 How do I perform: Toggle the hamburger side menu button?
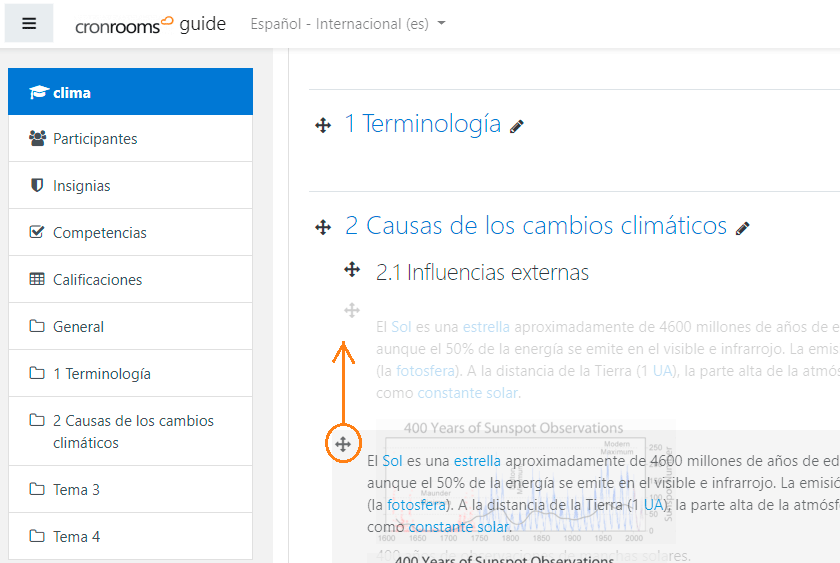[x=29, y=23]
